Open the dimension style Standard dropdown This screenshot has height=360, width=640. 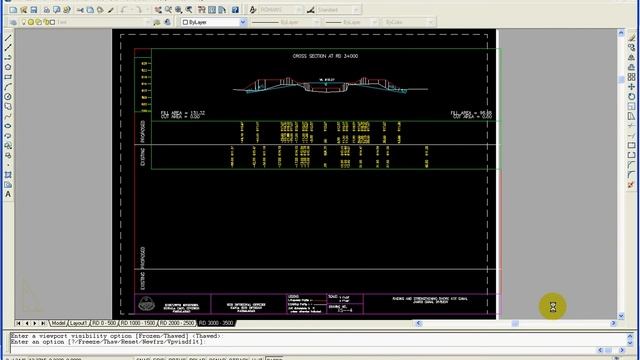tap(356, 9)
